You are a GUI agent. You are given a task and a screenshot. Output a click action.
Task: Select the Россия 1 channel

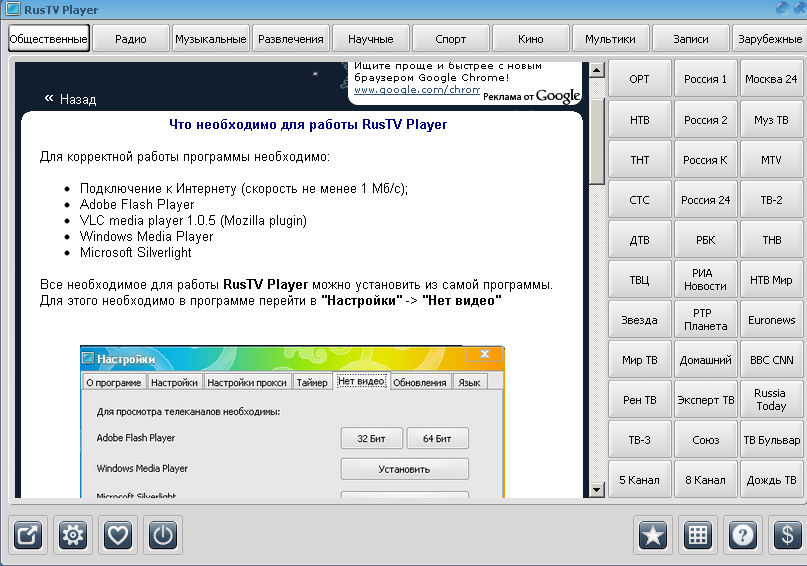coord(706,79)
